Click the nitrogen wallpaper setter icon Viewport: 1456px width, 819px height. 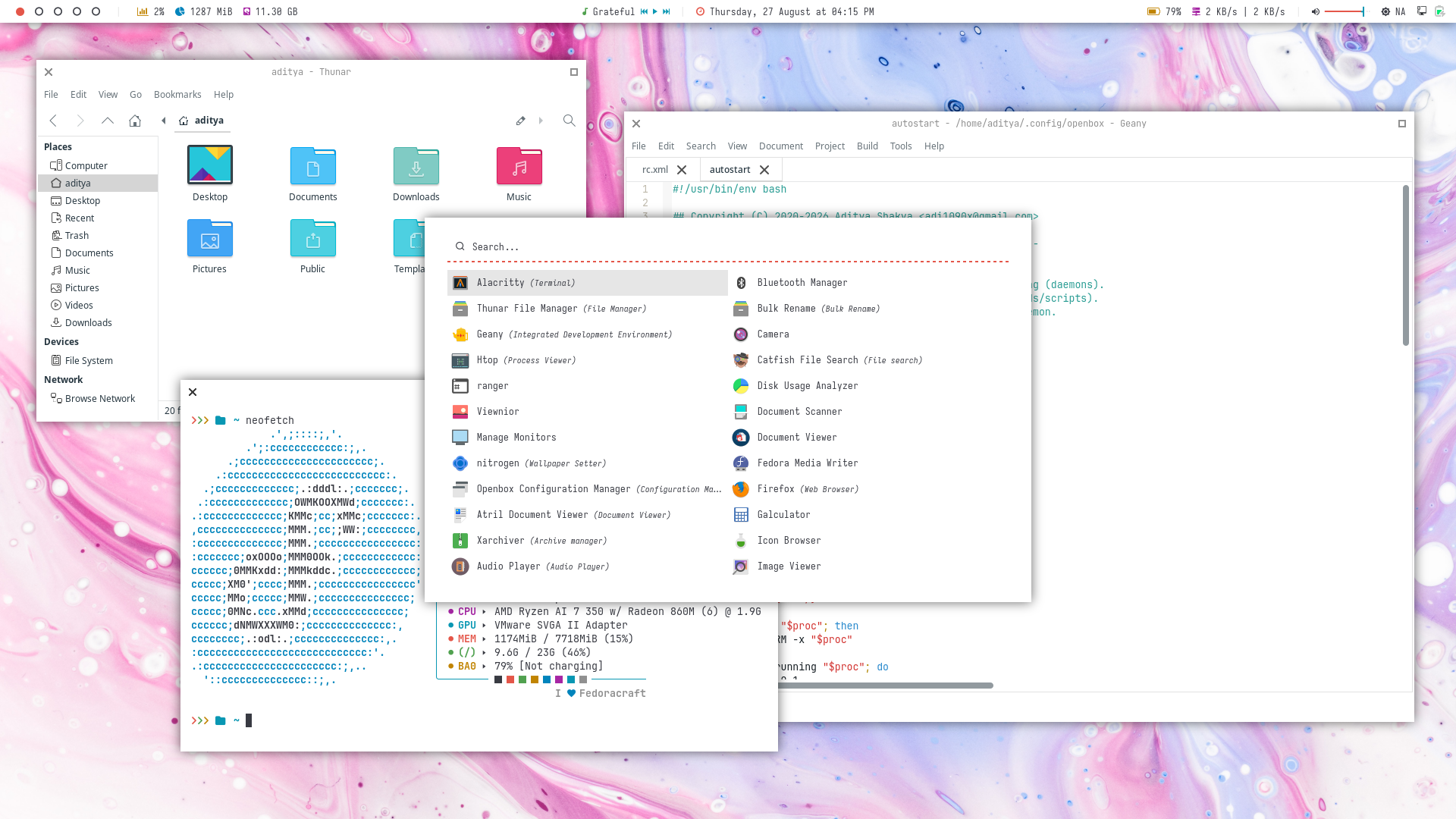[x=460, y=463]
